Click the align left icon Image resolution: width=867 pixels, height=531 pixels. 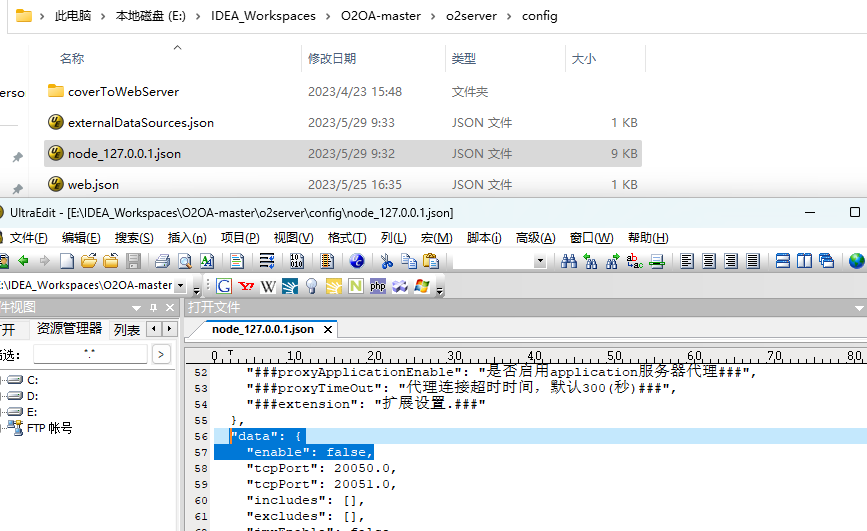(687, 261)
